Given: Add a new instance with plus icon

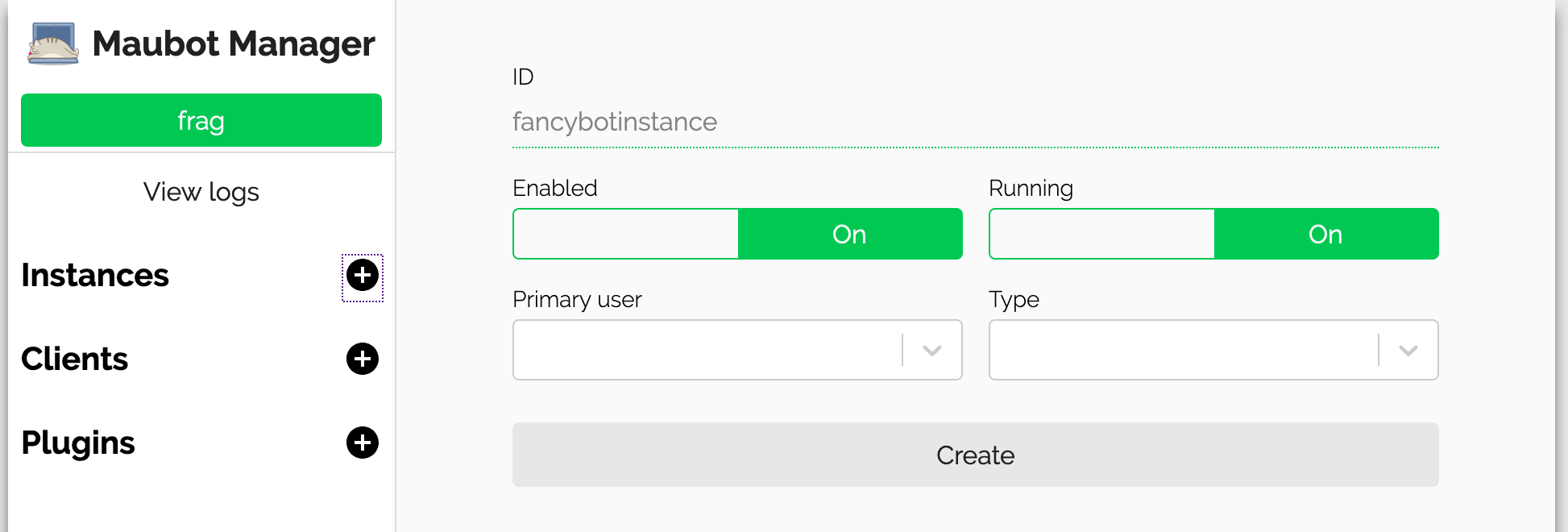Looking at the screenshot, I should [x=363, y=276].
